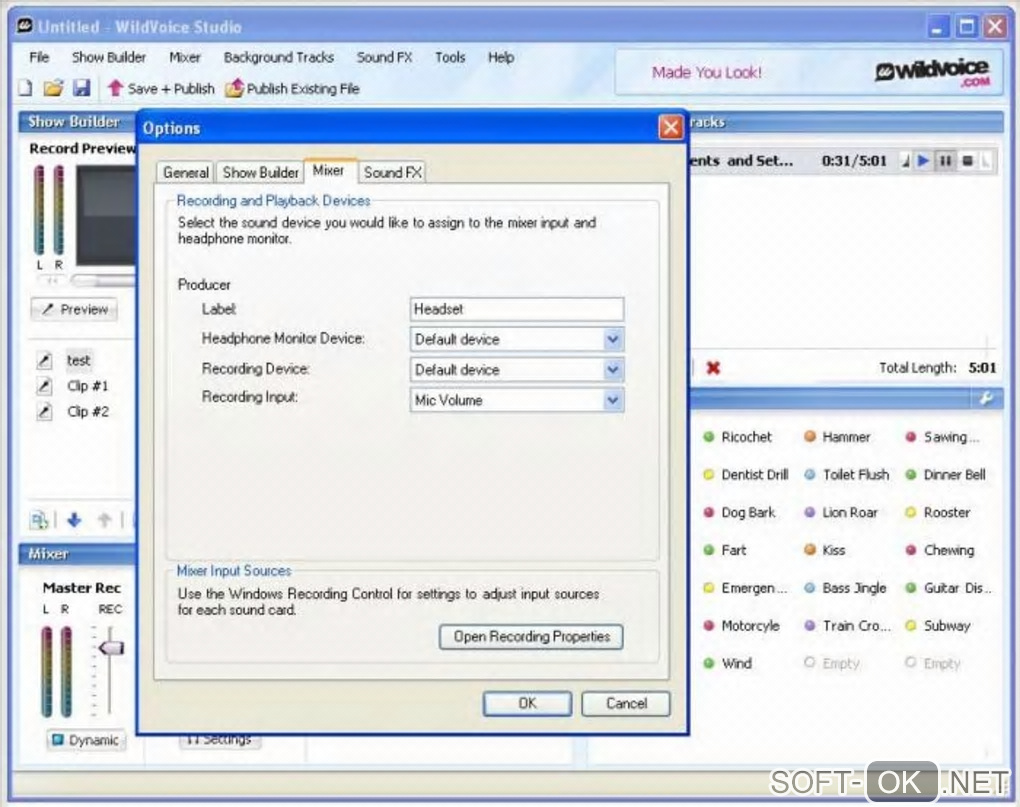Click the REC level slider thumb
1020x807 pixels.
tap(111, 648)
